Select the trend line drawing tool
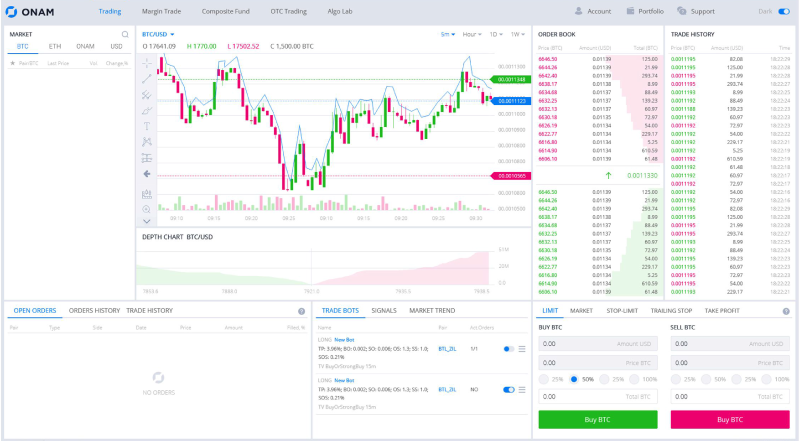The height and width of the screenshot is (441, 800). click(146, 79)
